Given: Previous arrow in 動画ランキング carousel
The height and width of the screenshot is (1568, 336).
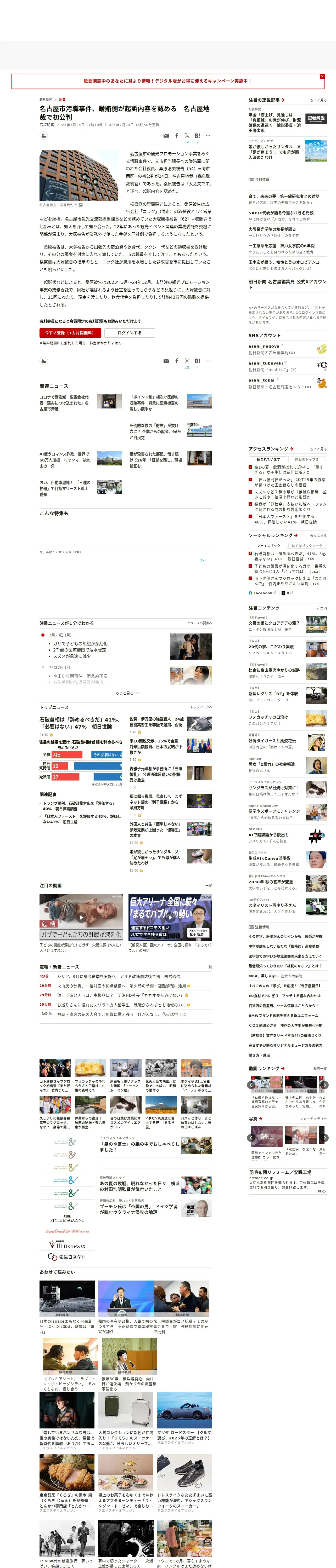Looking at the screenshot, I should pos(251,1085).
